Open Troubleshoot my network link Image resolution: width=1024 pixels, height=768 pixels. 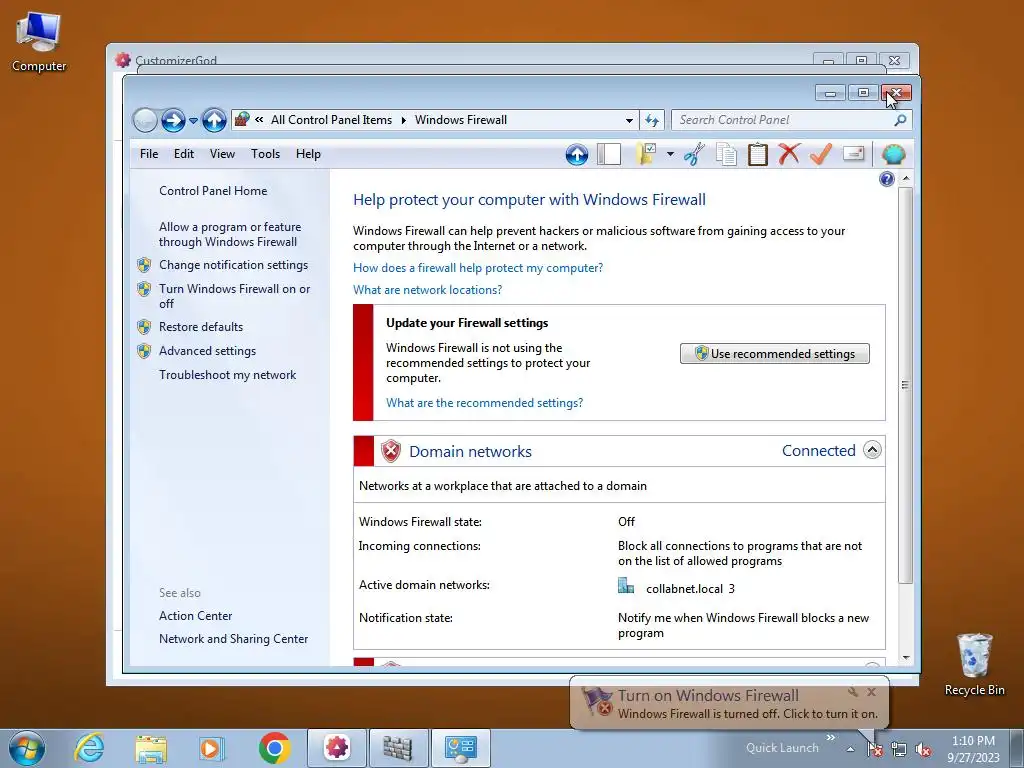pos(227,375)
